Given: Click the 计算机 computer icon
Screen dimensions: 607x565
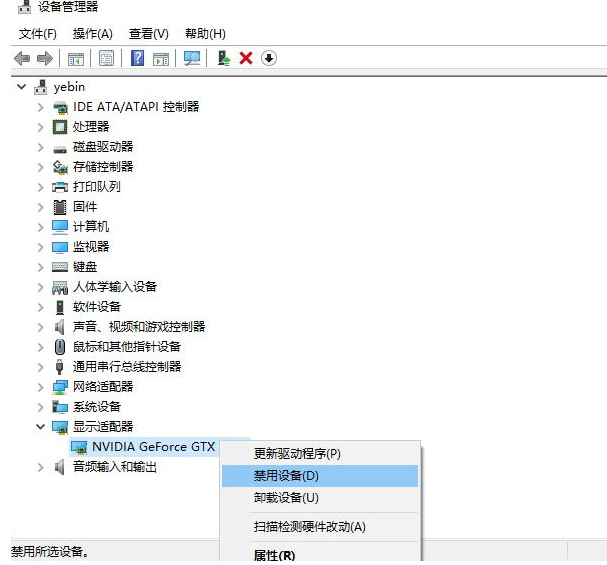Looking at the screenshot, I should [x=60, y=227].
